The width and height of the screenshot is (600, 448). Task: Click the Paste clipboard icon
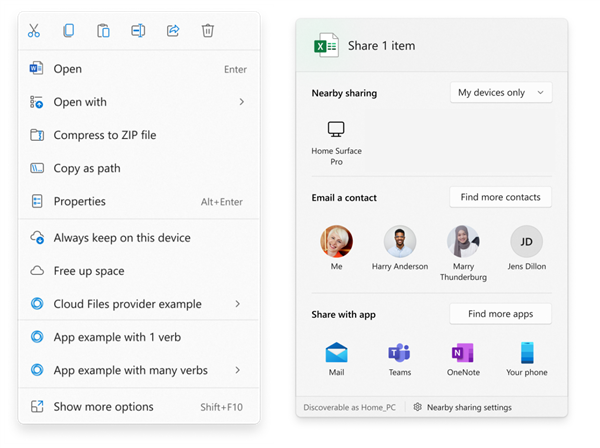click(103, 30)
